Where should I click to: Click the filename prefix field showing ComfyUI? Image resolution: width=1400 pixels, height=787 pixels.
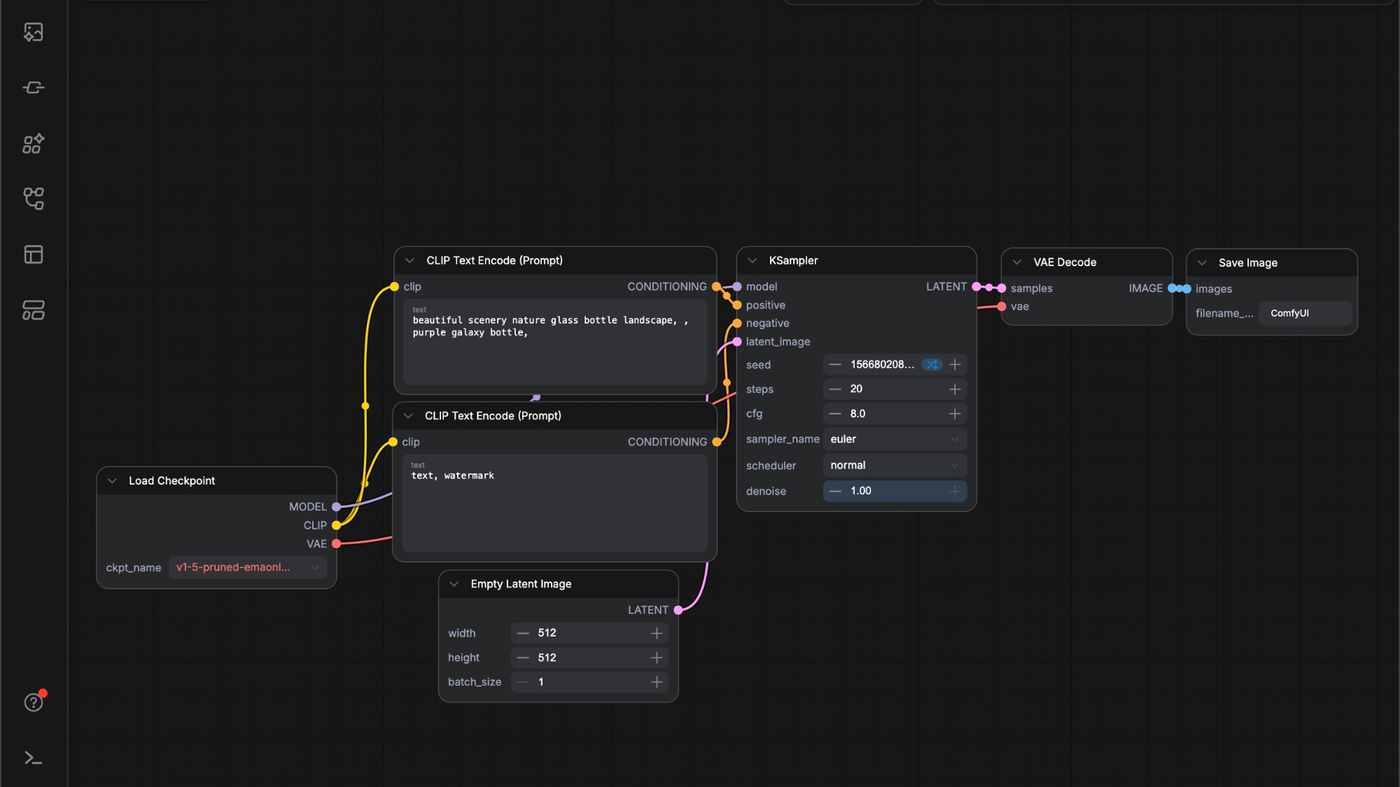coord(1306,313)
